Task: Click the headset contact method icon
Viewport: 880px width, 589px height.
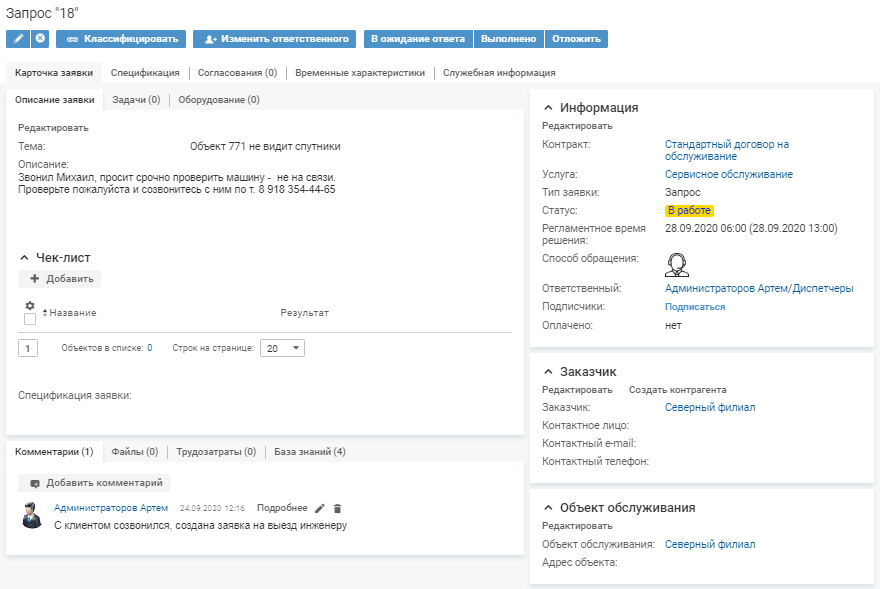Action: (x=677, y=265)
